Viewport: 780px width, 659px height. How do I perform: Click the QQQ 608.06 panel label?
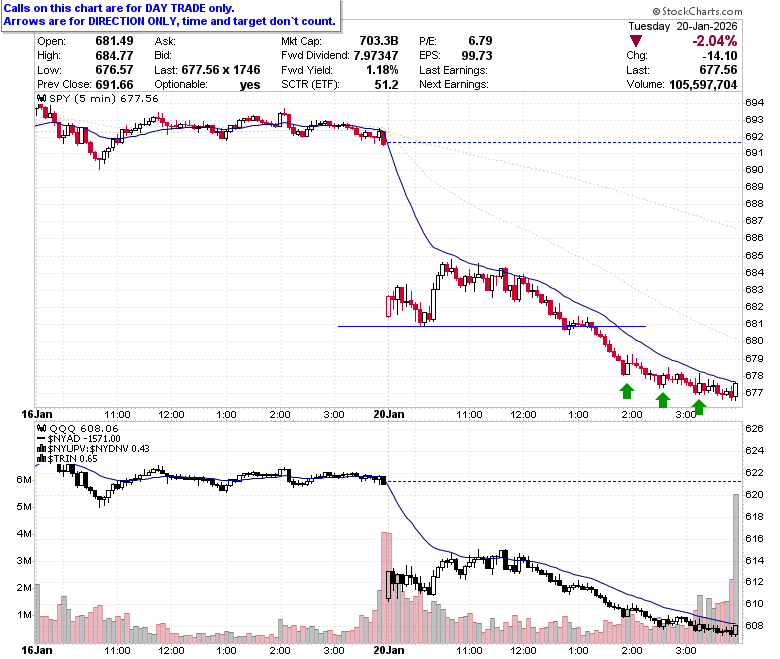tap(84, 429)
